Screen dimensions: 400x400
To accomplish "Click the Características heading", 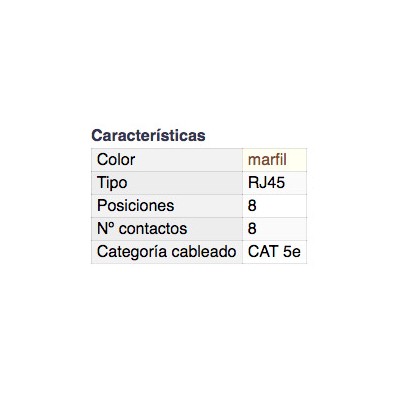I will tap(148, 135).
